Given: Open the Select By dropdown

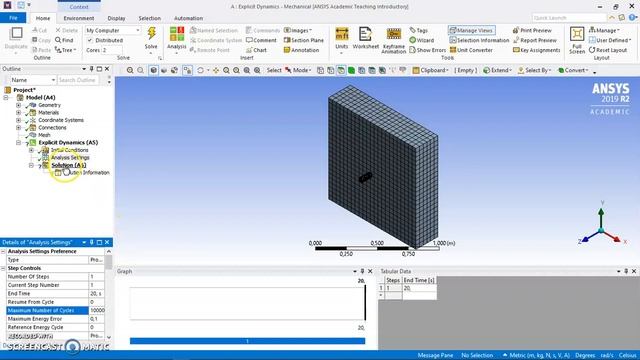Looking at the screenshot, I should (534, 70).
